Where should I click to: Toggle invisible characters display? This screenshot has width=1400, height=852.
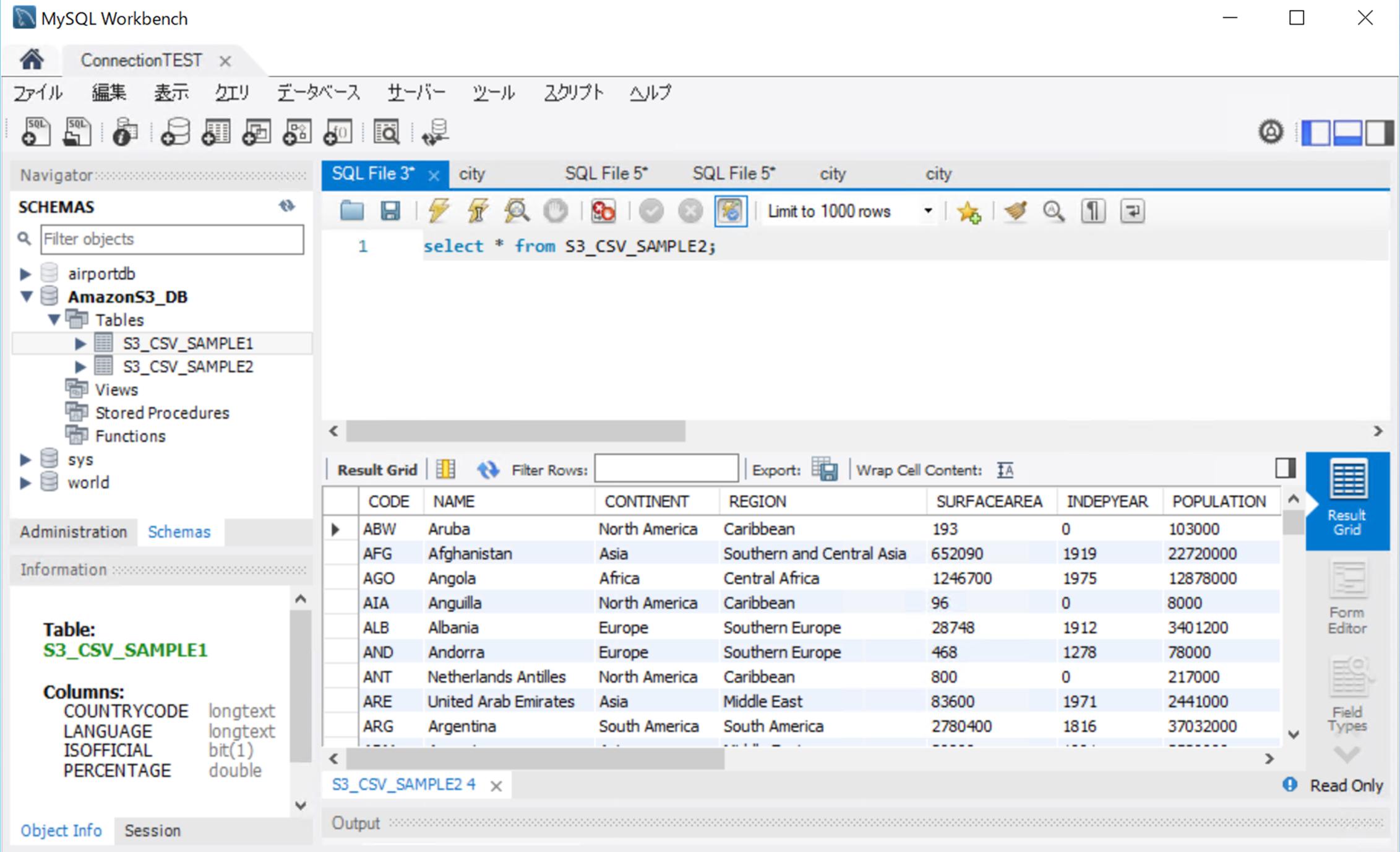(1093, 211)
